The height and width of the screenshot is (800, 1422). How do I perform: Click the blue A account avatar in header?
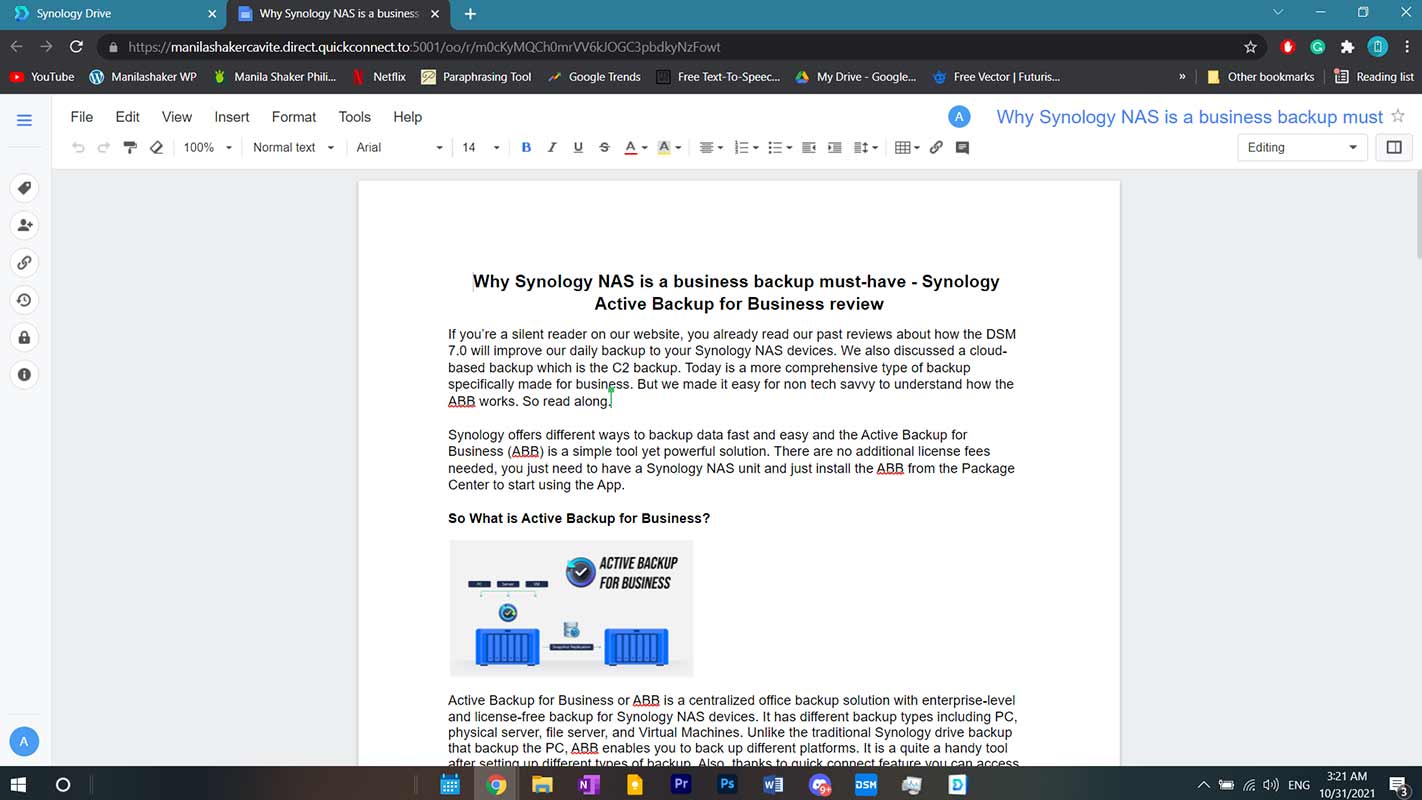click(959, 117)
